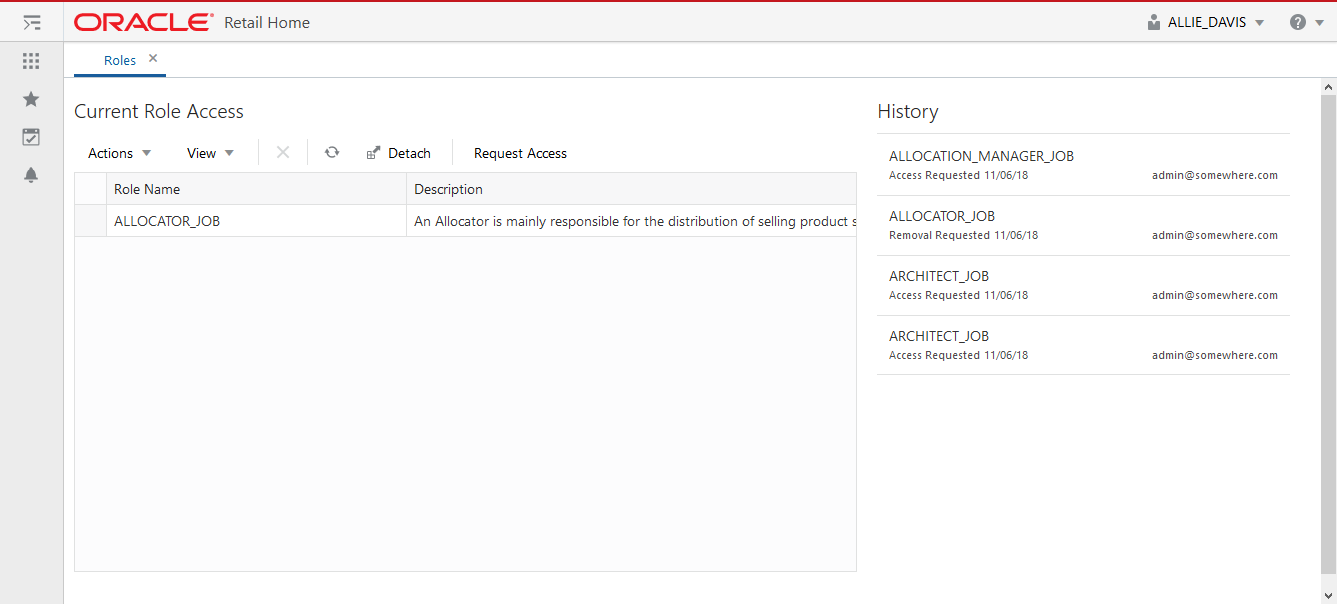The image size is (1337, 604).
Task: Click the user avatar icon beside ALLIE_DAVIS
Action: tap(1154, 22)
